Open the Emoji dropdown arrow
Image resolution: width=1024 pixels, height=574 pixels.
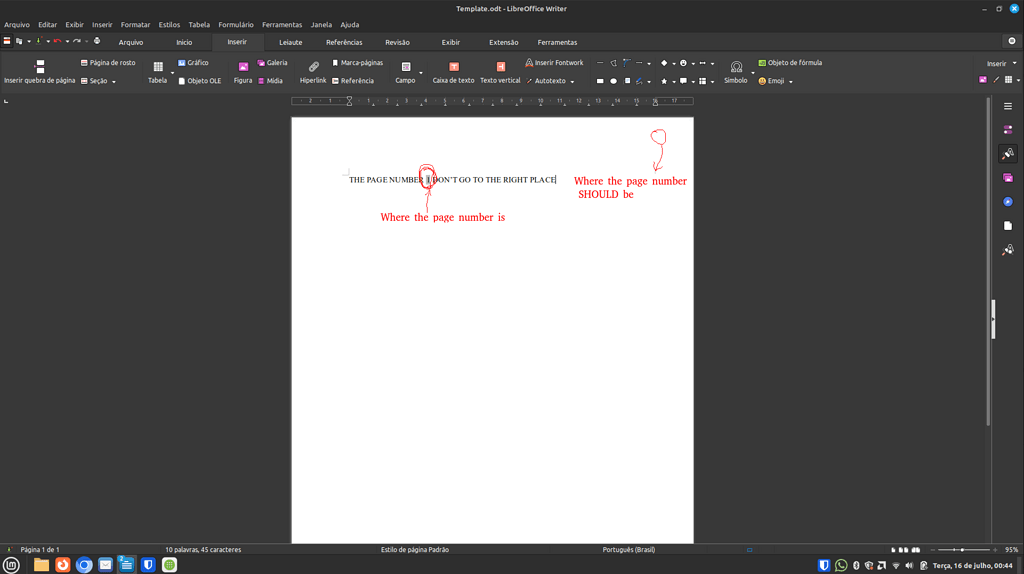click(791, 82)
